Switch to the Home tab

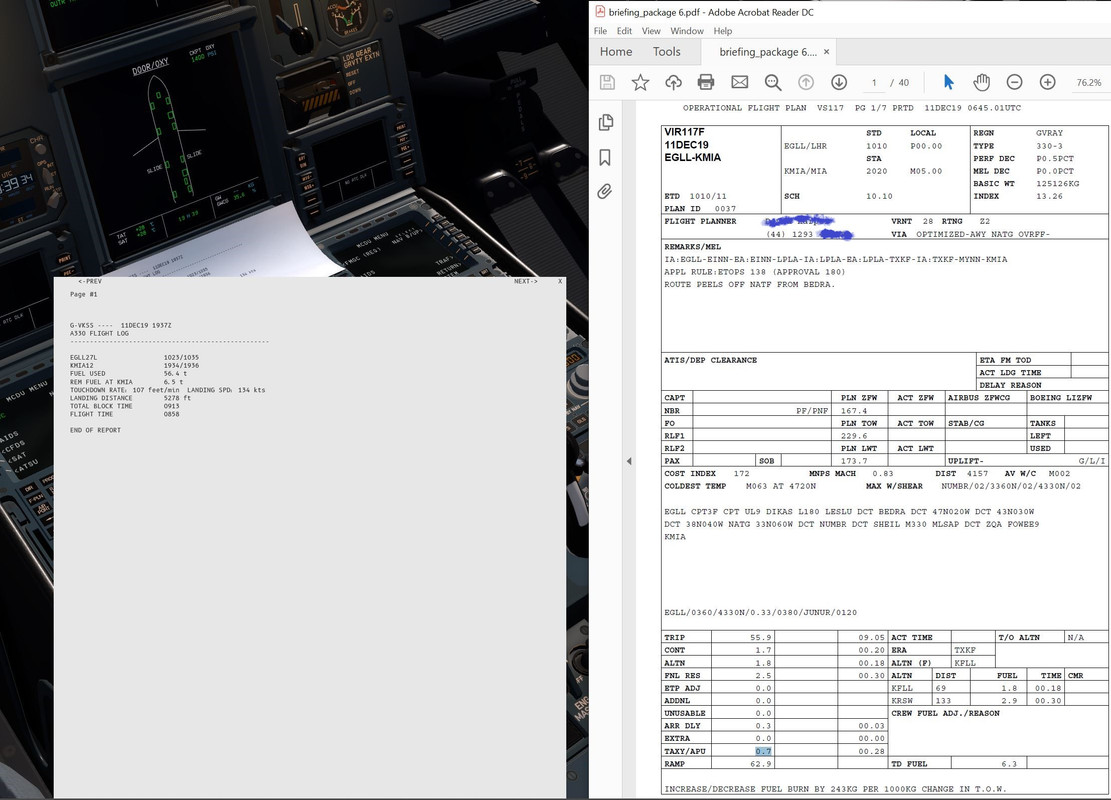coord(616,52)
